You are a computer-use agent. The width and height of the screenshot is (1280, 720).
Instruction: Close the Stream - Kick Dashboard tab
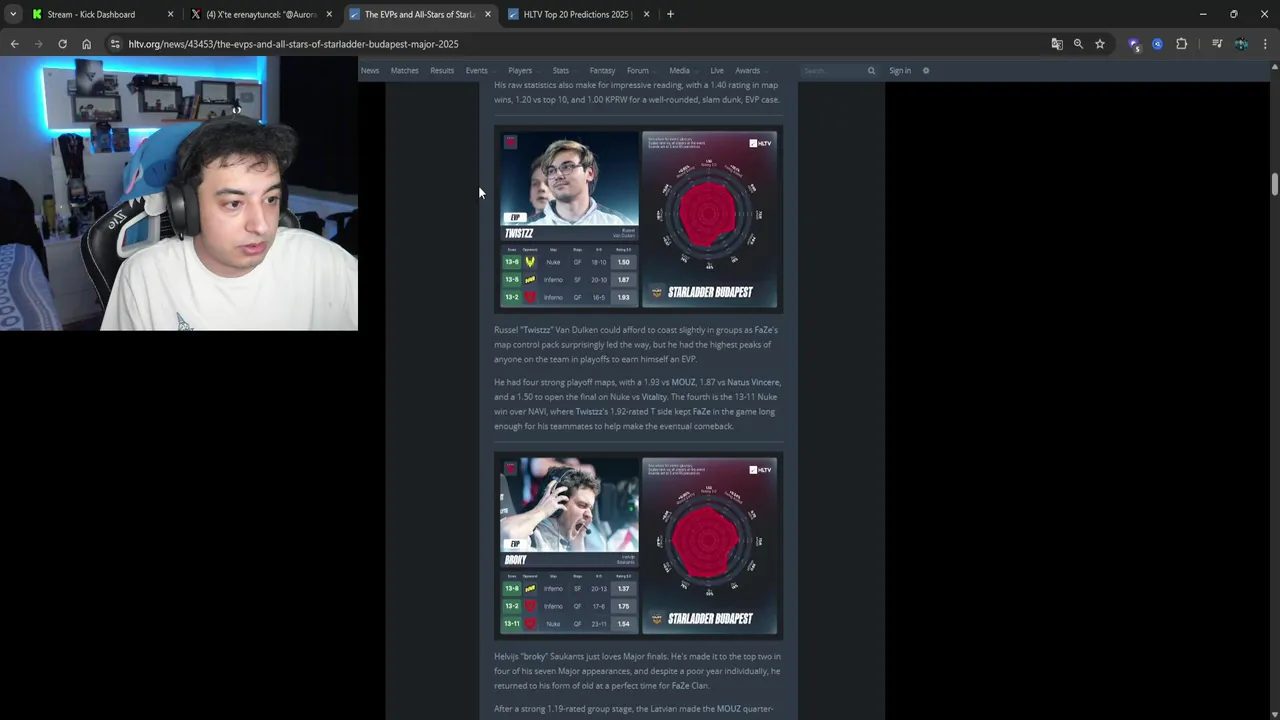pos(170,14)
